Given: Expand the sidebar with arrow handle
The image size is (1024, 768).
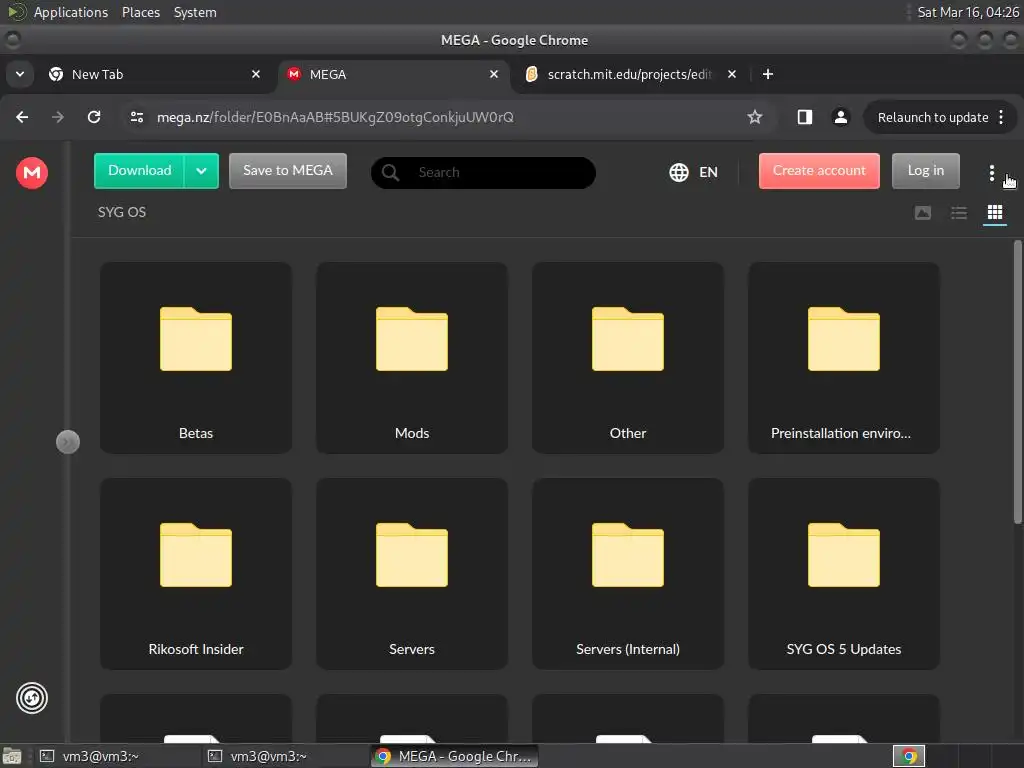Looking at the screenshot, I should coord(68,442).
